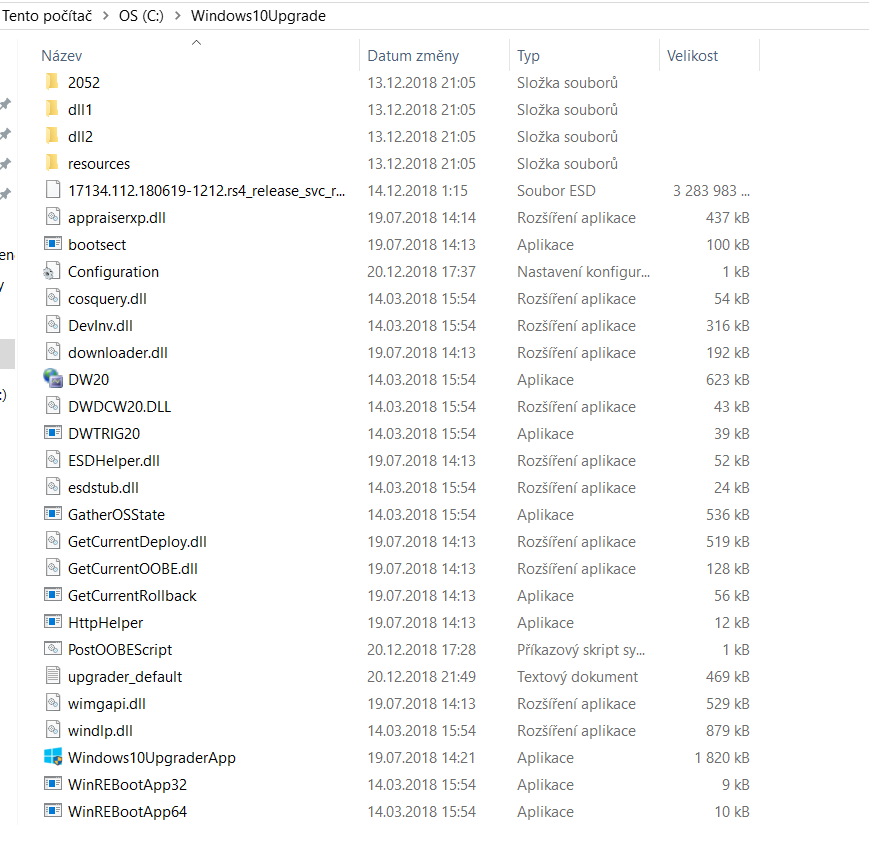Select the WinREBootApp32 icon

click(53, 784)
